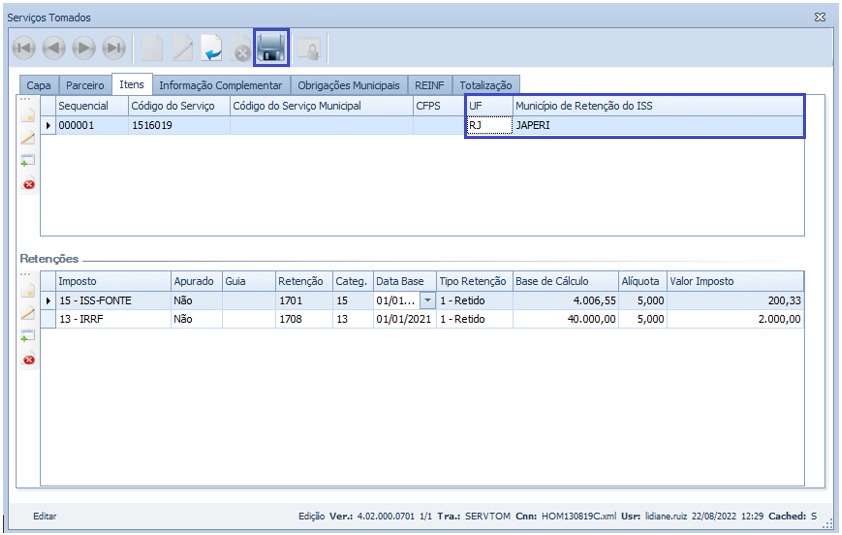842x535 pixels.
Task: Click the Valor Imposto column header
Action: 734,281
